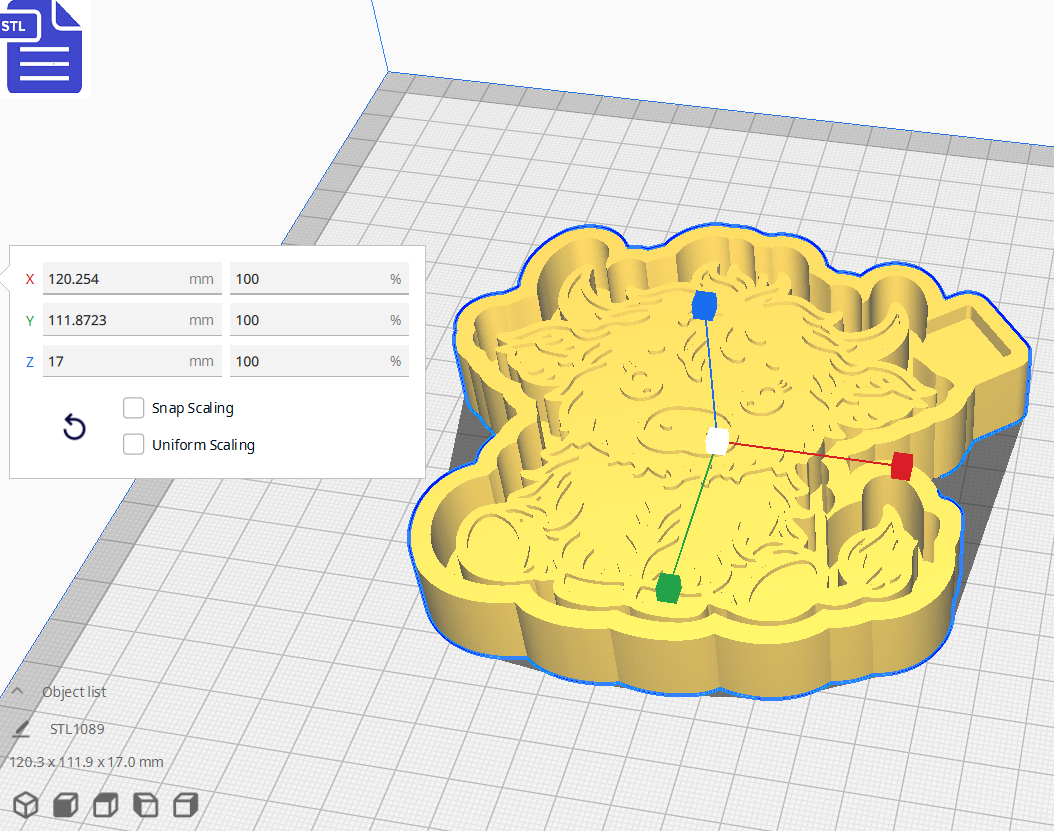Enable Snap Scaling

tap(133, 408)
